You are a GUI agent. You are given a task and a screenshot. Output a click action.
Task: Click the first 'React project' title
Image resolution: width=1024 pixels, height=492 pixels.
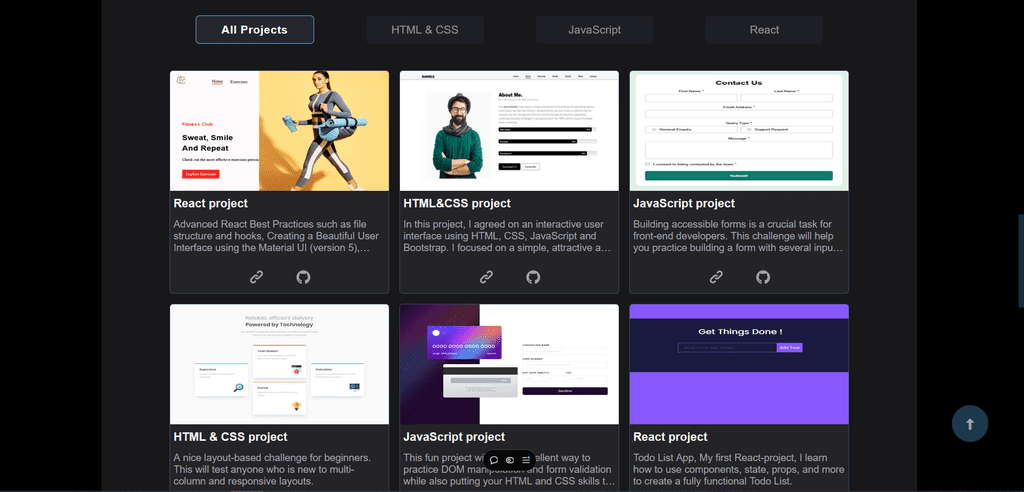coord(210,203)
